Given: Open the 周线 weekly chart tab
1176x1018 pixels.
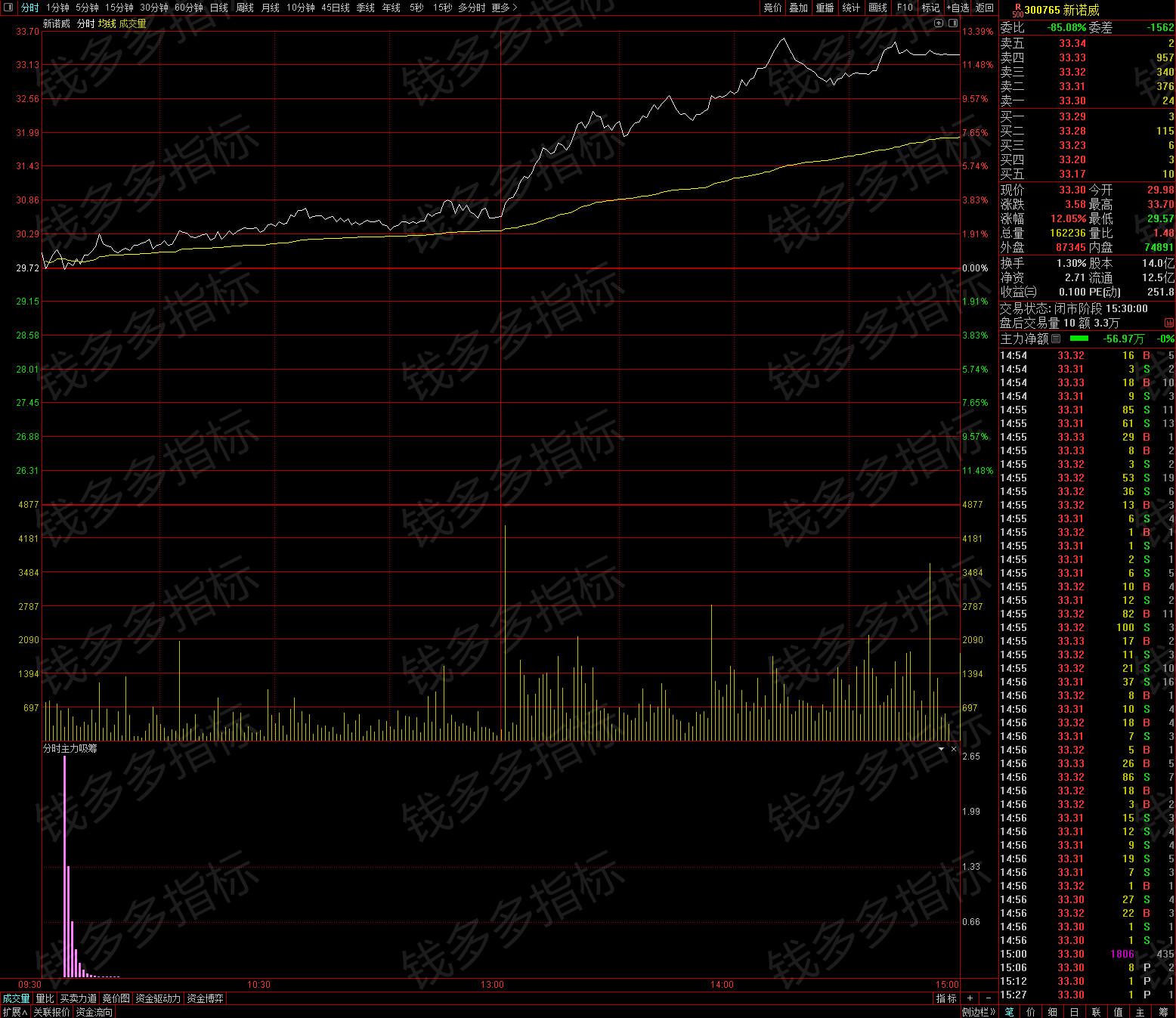Looking at the screenshot, I should pyautogui.click(x=245, y=8).
